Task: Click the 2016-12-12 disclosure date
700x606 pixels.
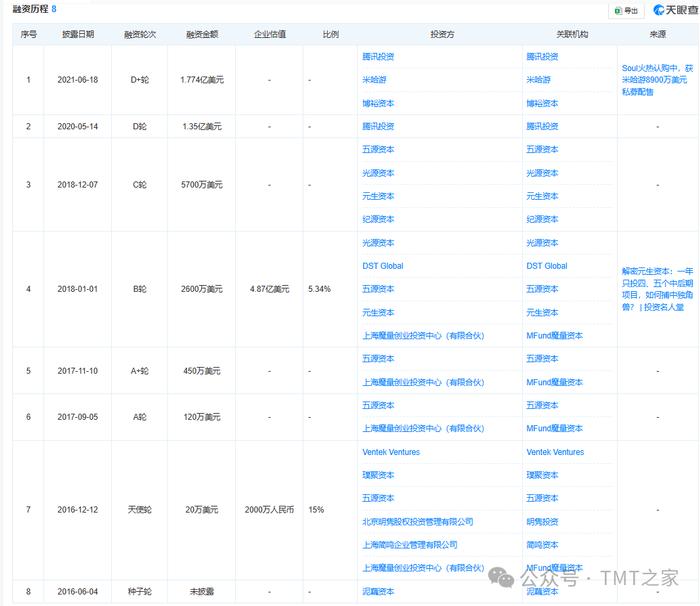Action: click(78, 510)
